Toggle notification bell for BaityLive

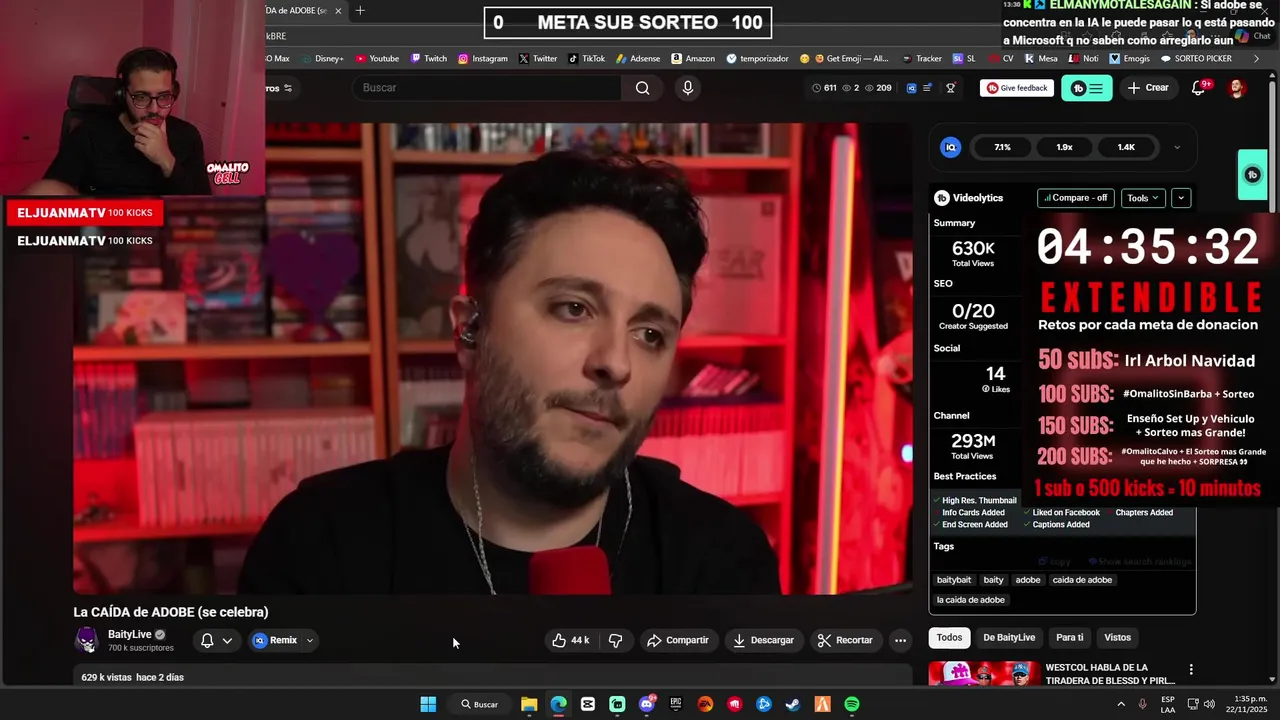pos(207,640)
